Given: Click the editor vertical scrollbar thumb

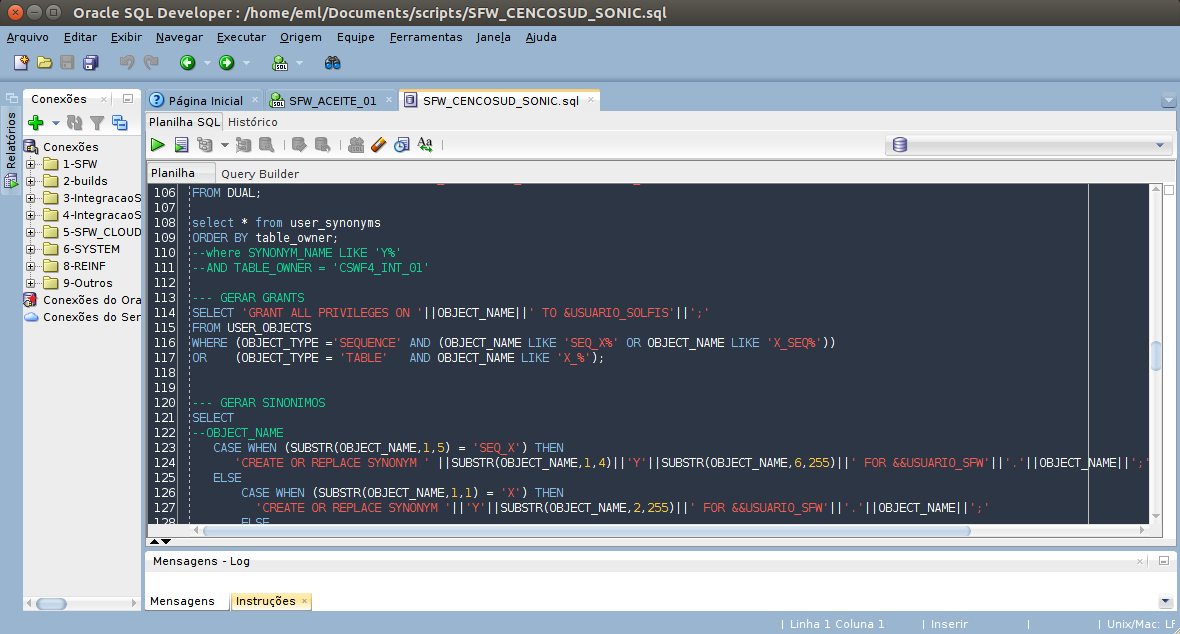Looking at the screenshot, I should 1156,355.
